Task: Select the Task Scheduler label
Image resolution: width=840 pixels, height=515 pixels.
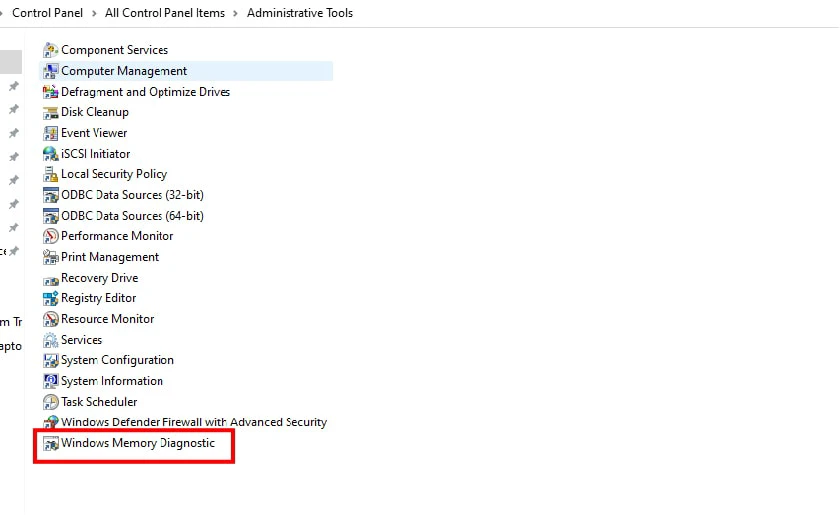Action: (x=99, y=402)
